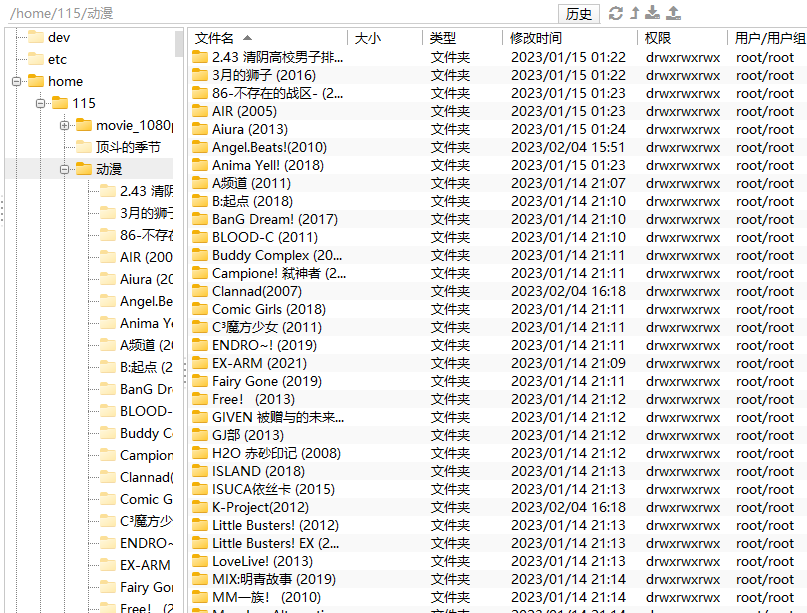Select Buddy Complex file name
Viewport: 807px width, 613px height.
[277, 256]
